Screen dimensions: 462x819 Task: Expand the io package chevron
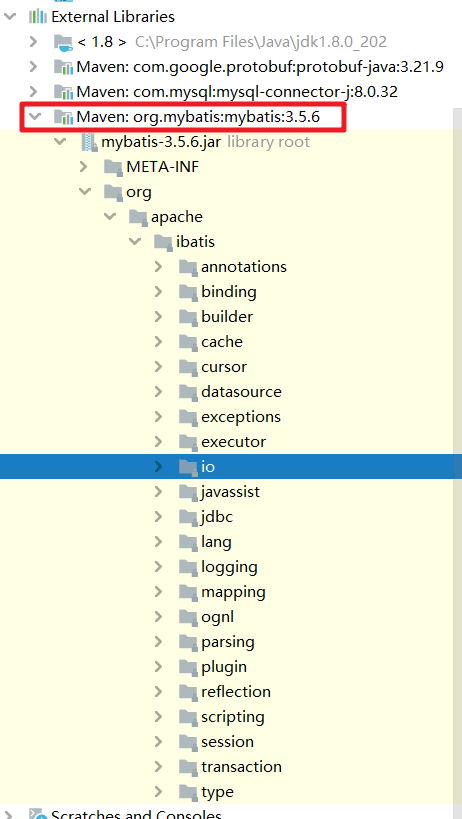(159, 467)
